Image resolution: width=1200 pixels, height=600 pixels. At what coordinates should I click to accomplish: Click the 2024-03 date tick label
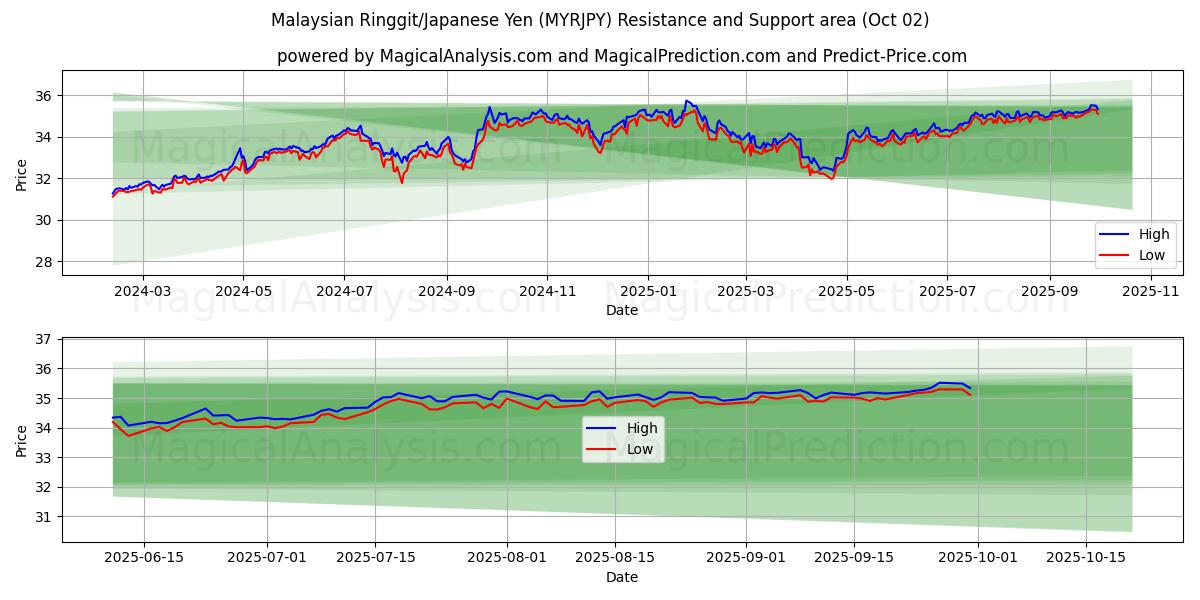coord(143,291)
